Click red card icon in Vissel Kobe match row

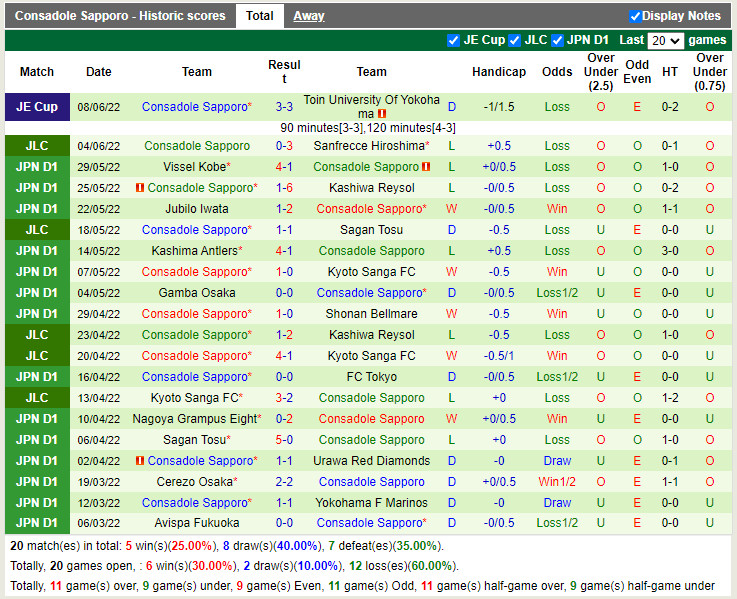[427, 167]
